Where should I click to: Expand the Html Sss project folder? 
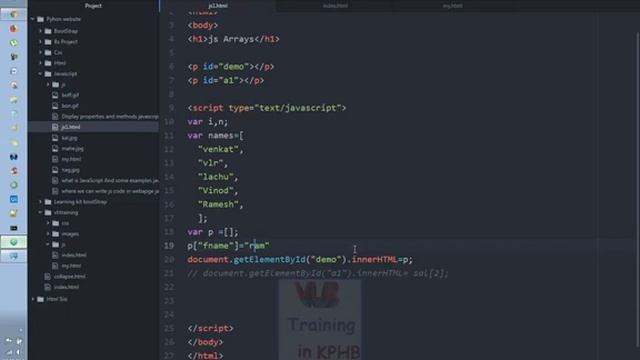pyautogui.click(x=33, y=299)
